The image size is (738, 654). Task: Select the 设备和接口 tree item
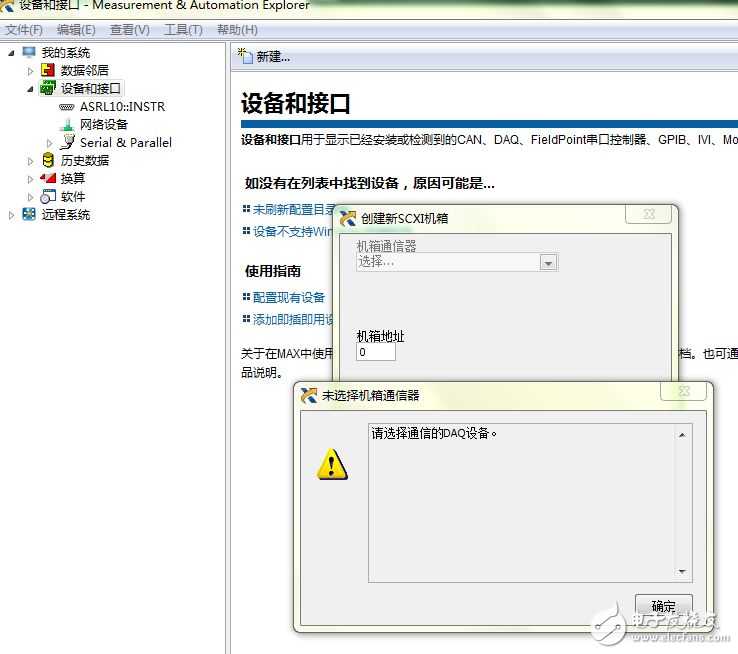coord(90,88)
